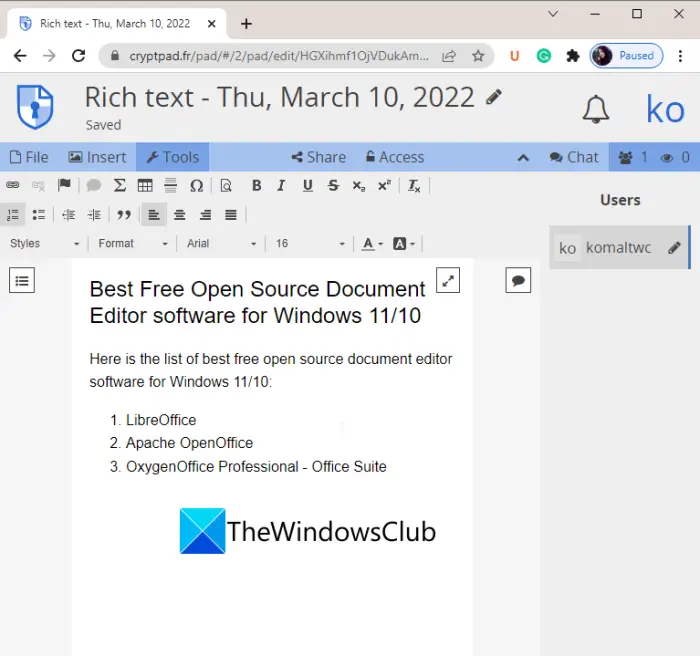Apply block quote formatting
Screen dimensions: 700x656
tap(124, 215)
